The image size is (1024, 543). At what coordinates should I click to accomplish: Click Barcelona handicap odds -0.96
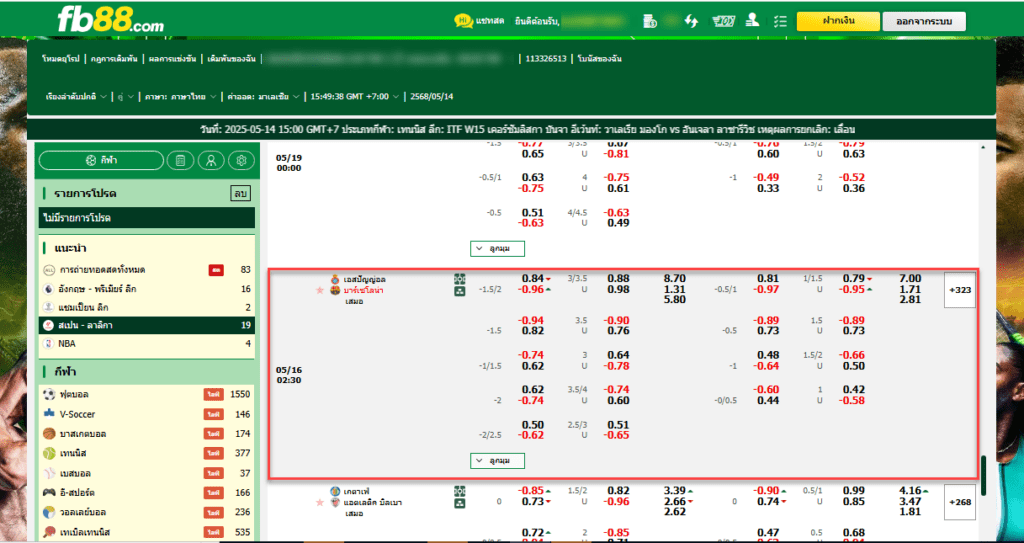530,289
